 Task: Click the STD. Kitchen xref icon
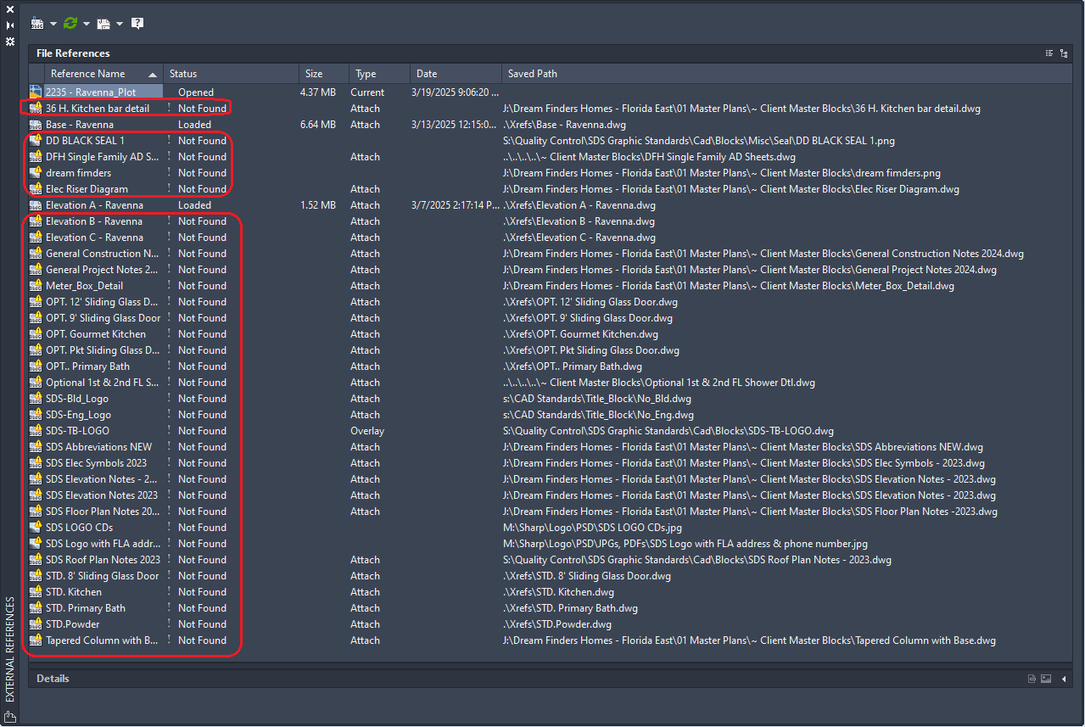click(36, 591)
